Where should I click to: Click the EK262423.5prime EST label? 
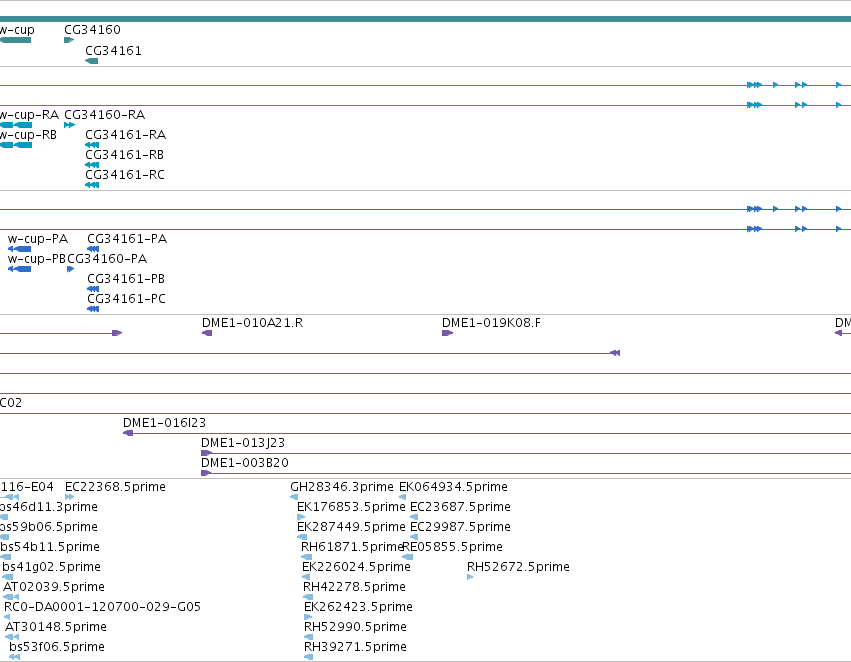[x=358, y=607]
